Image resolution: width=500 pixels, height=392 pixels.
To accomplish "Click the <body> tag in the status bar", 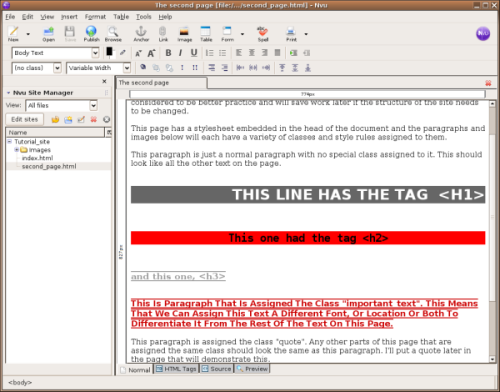I will (x=20, y=382).
